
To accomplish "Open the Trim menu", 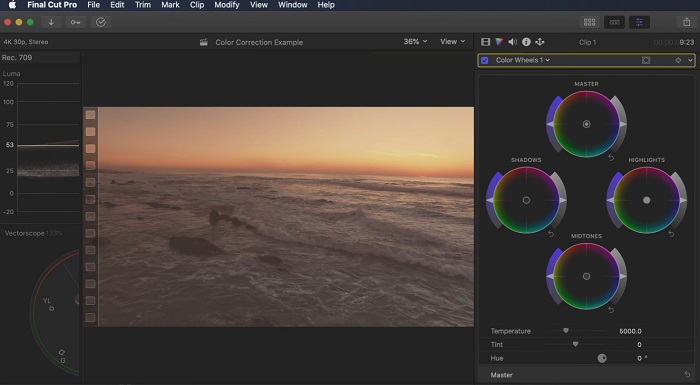I will point(143,5).
